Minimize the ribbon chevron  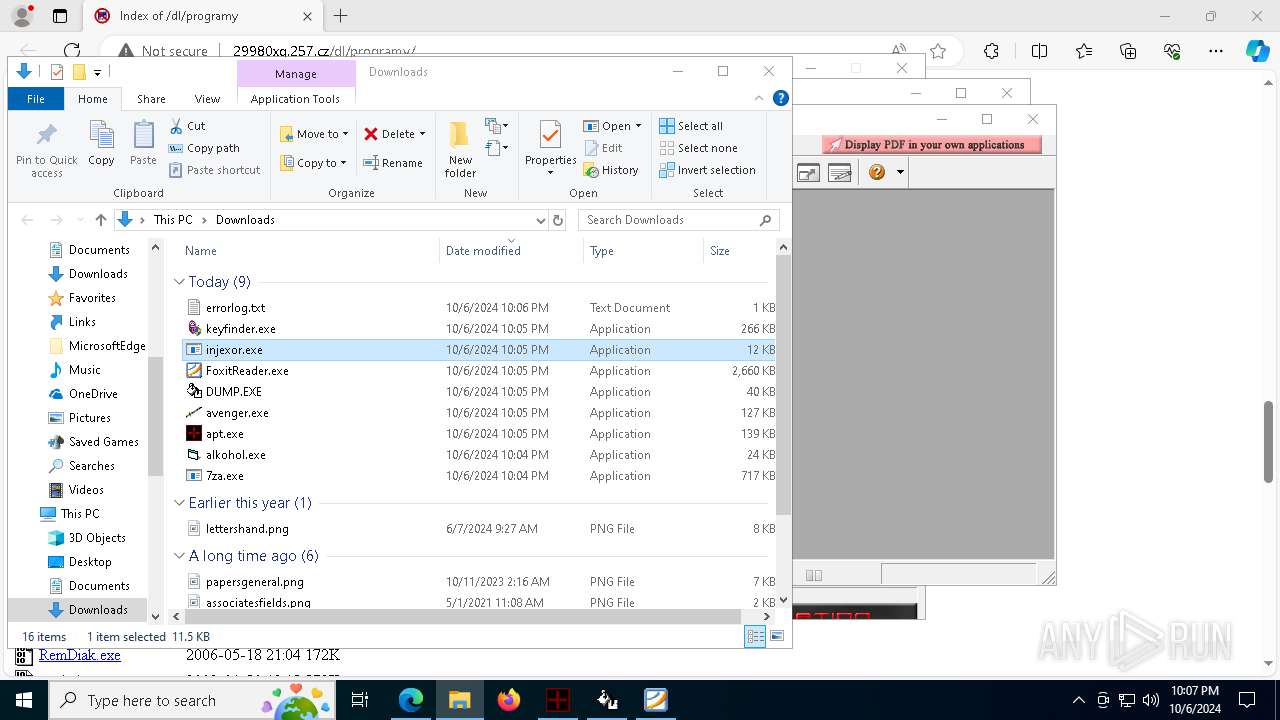point(759,98)
